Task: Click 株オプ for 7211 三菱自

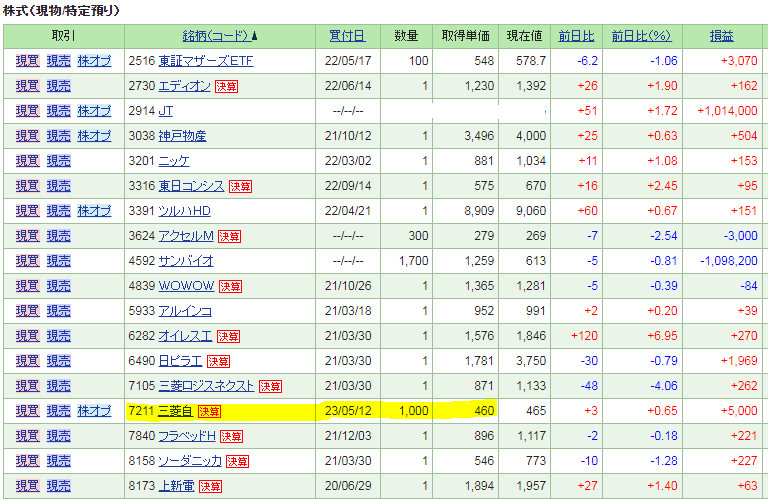Action: coord(94,411)
